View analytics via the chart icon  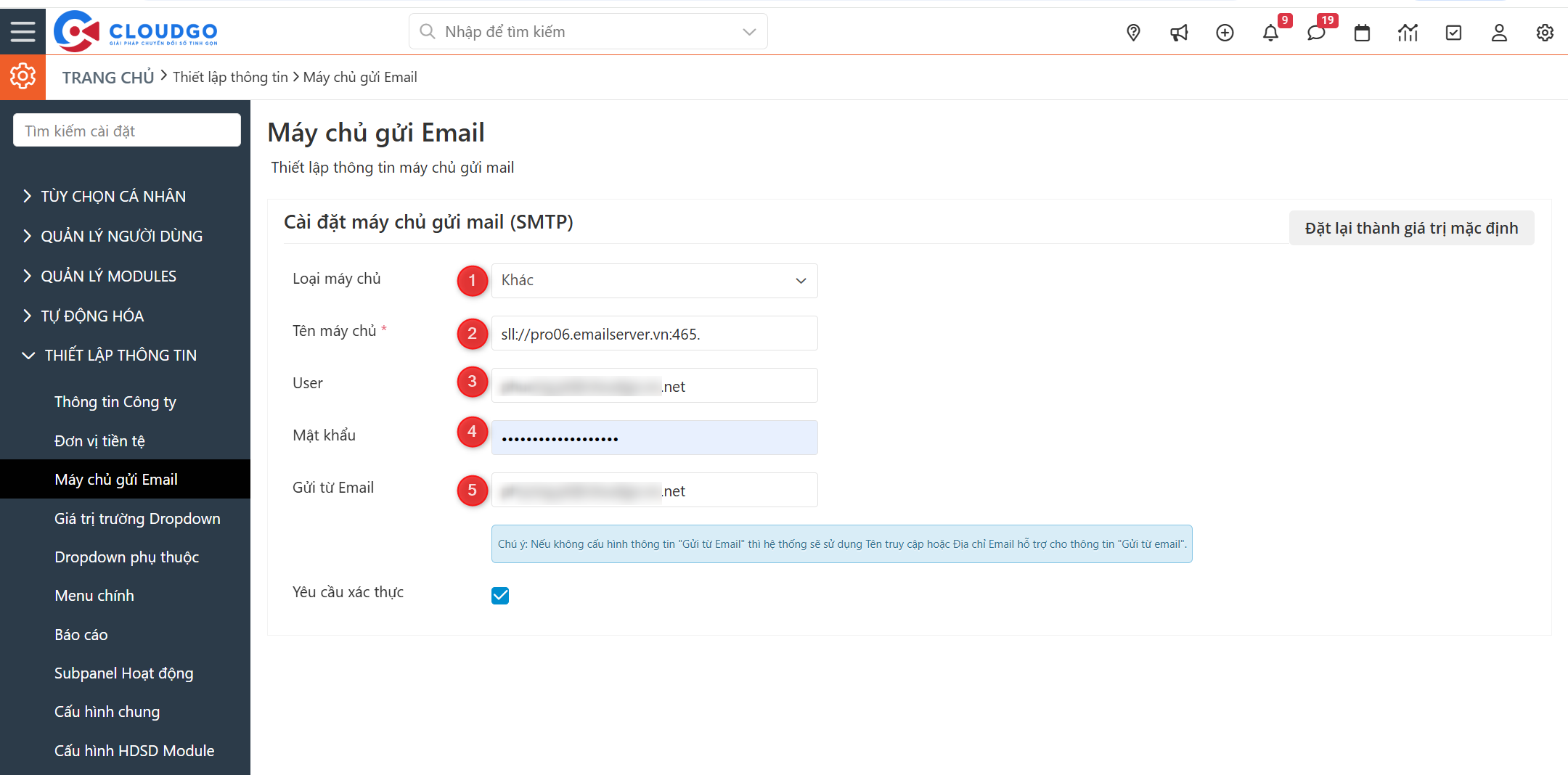point(1408,32)
